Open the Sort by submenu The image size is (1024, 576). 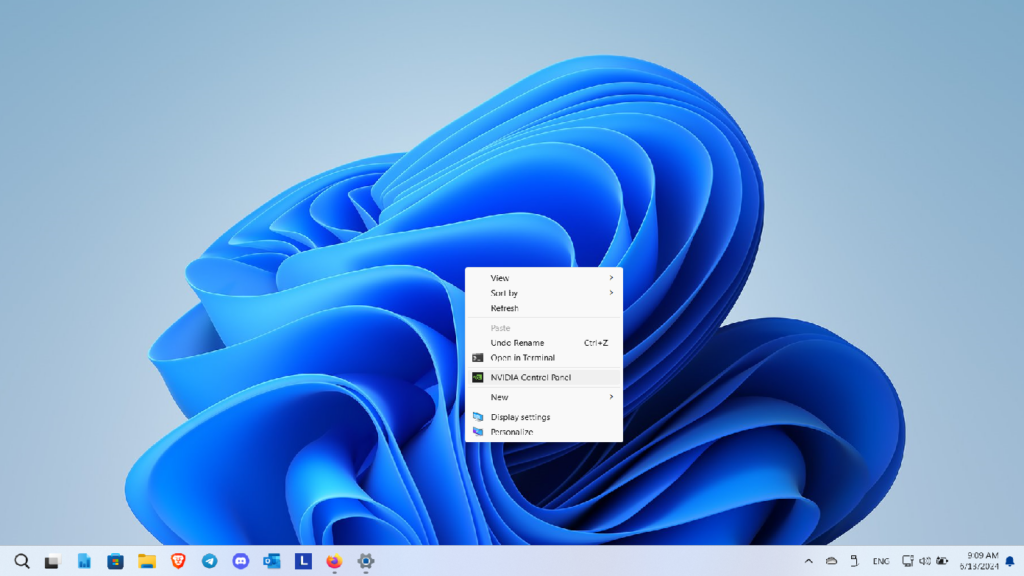[x=543, y=293]
